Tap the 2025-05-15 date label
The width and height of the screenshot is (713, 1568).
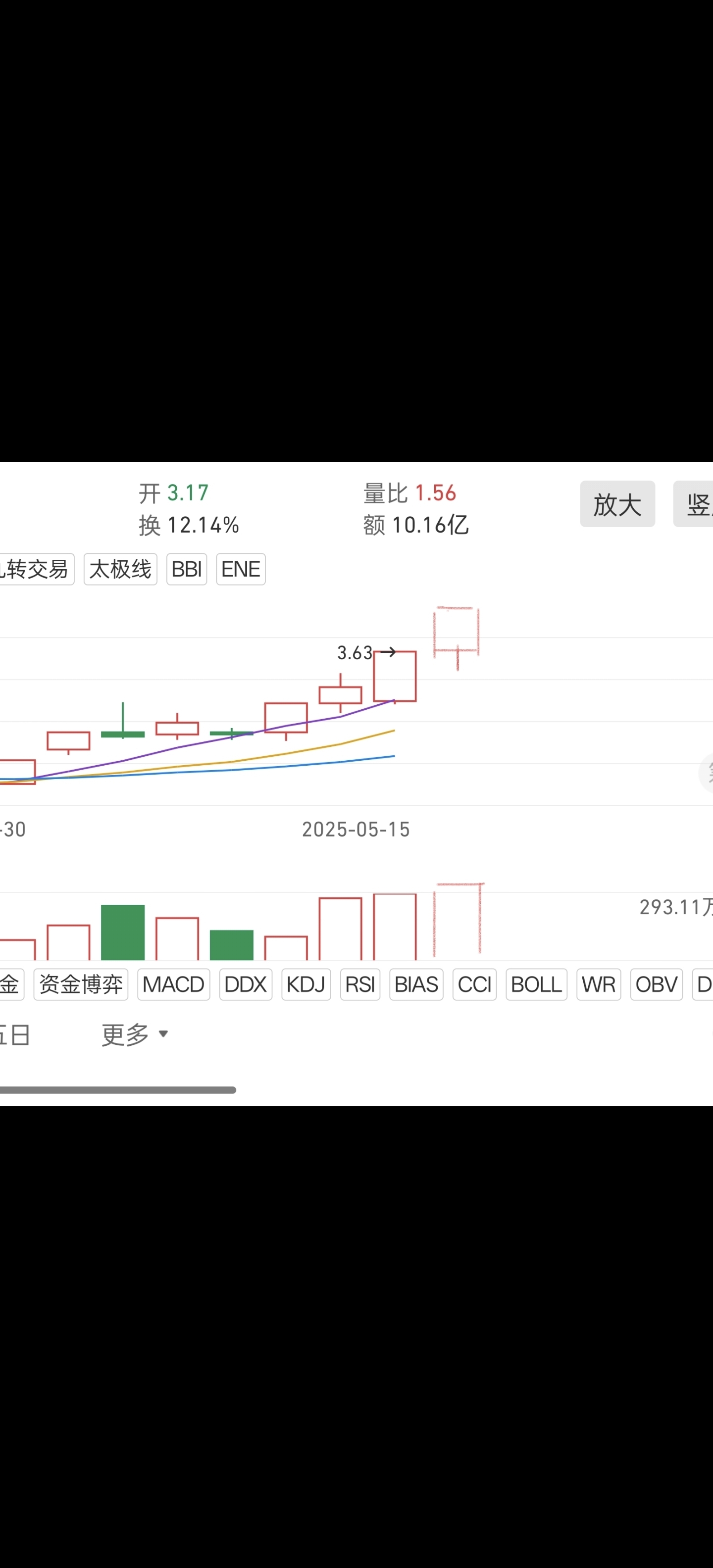pyautogui.click(x=356, y=829)
